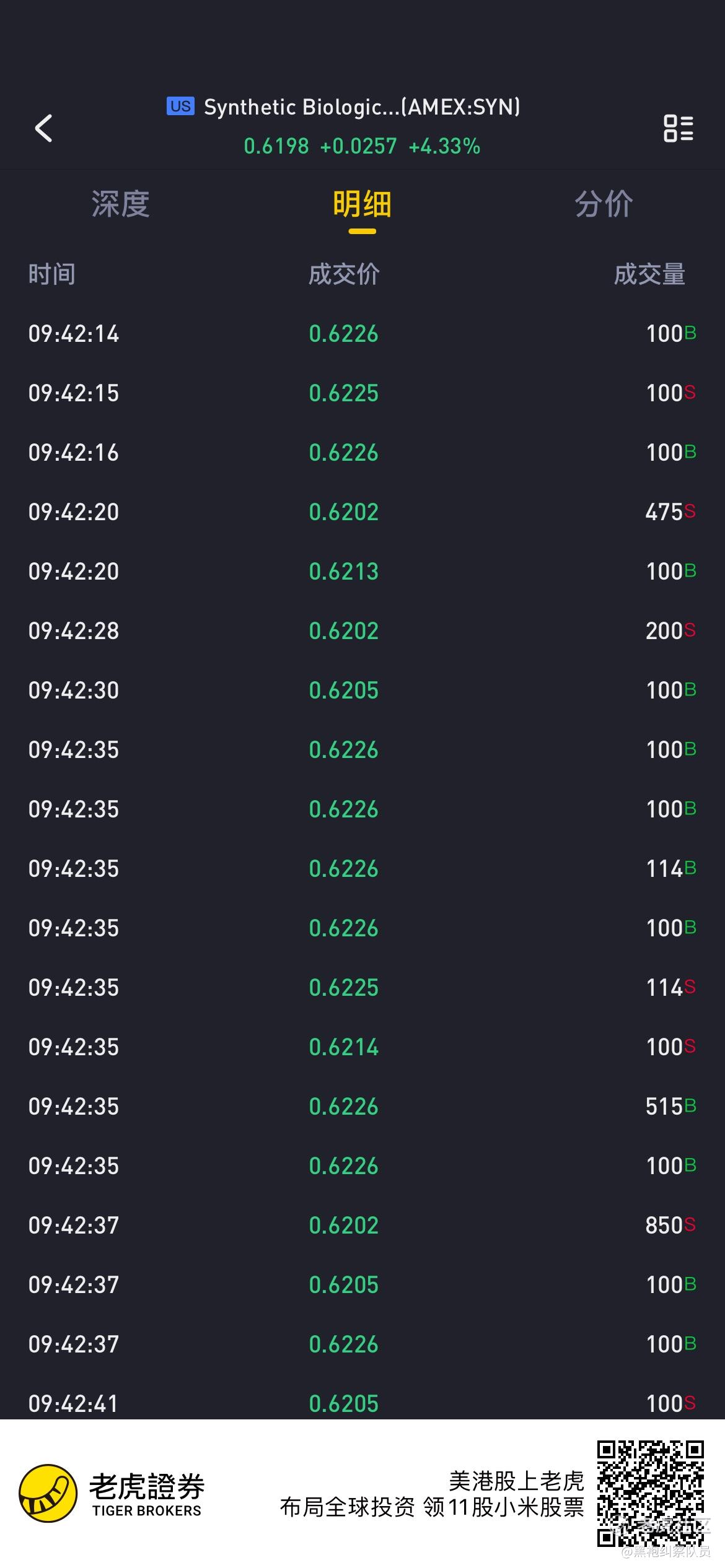
Task: Tap the back arrow icon
Action: click(43, 128)
